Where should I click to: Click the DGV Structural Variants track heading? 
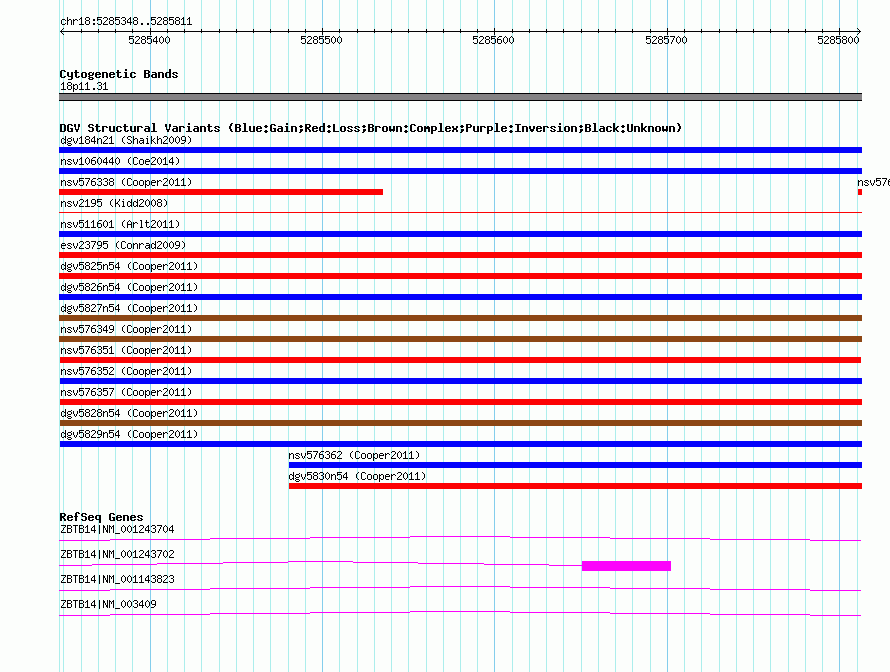(x=371, y=128)
